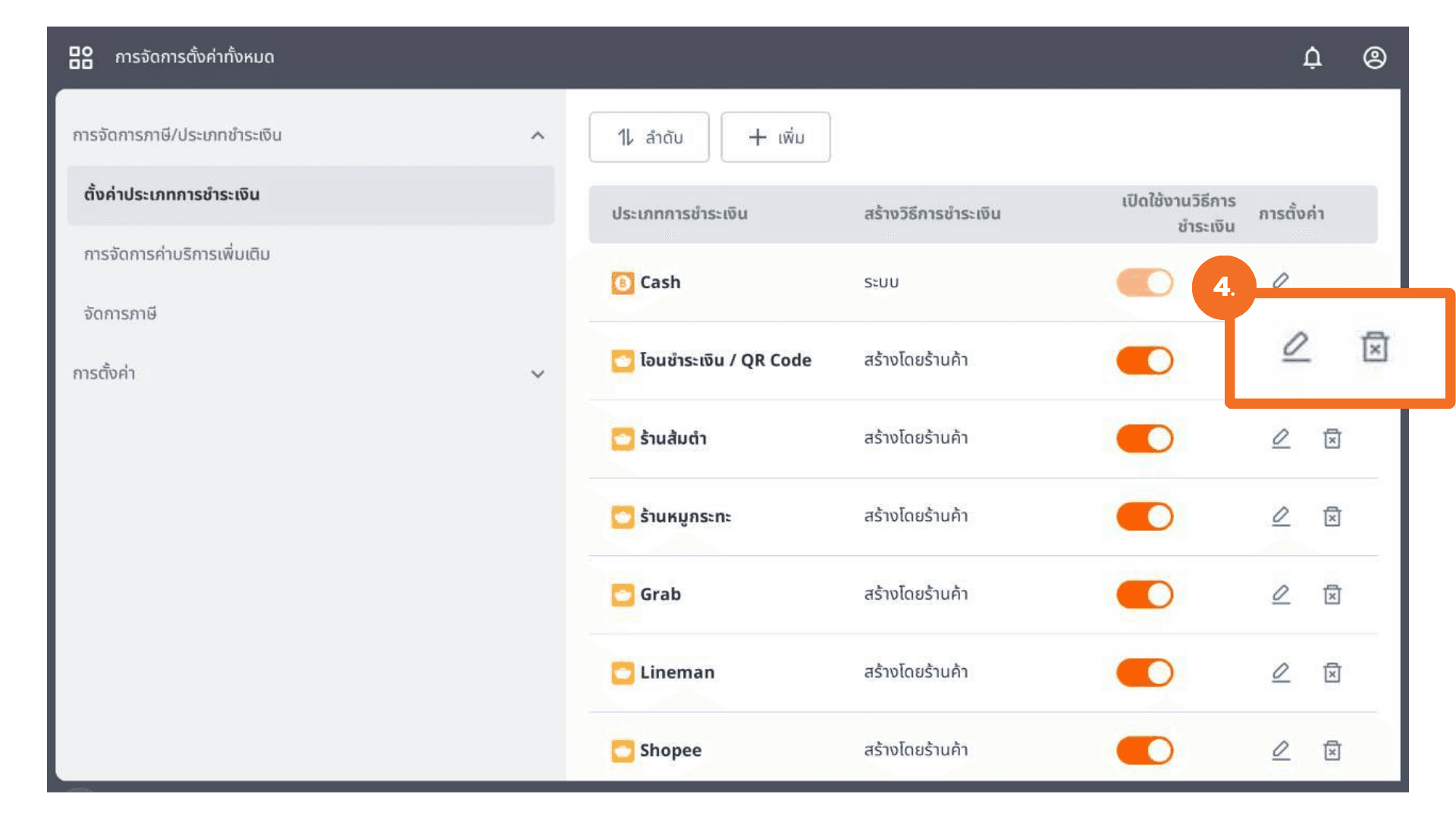Delete the ร้านหมูกระทะ payment type
Screen dimensions: 1456x819
tap(1332, 516)
